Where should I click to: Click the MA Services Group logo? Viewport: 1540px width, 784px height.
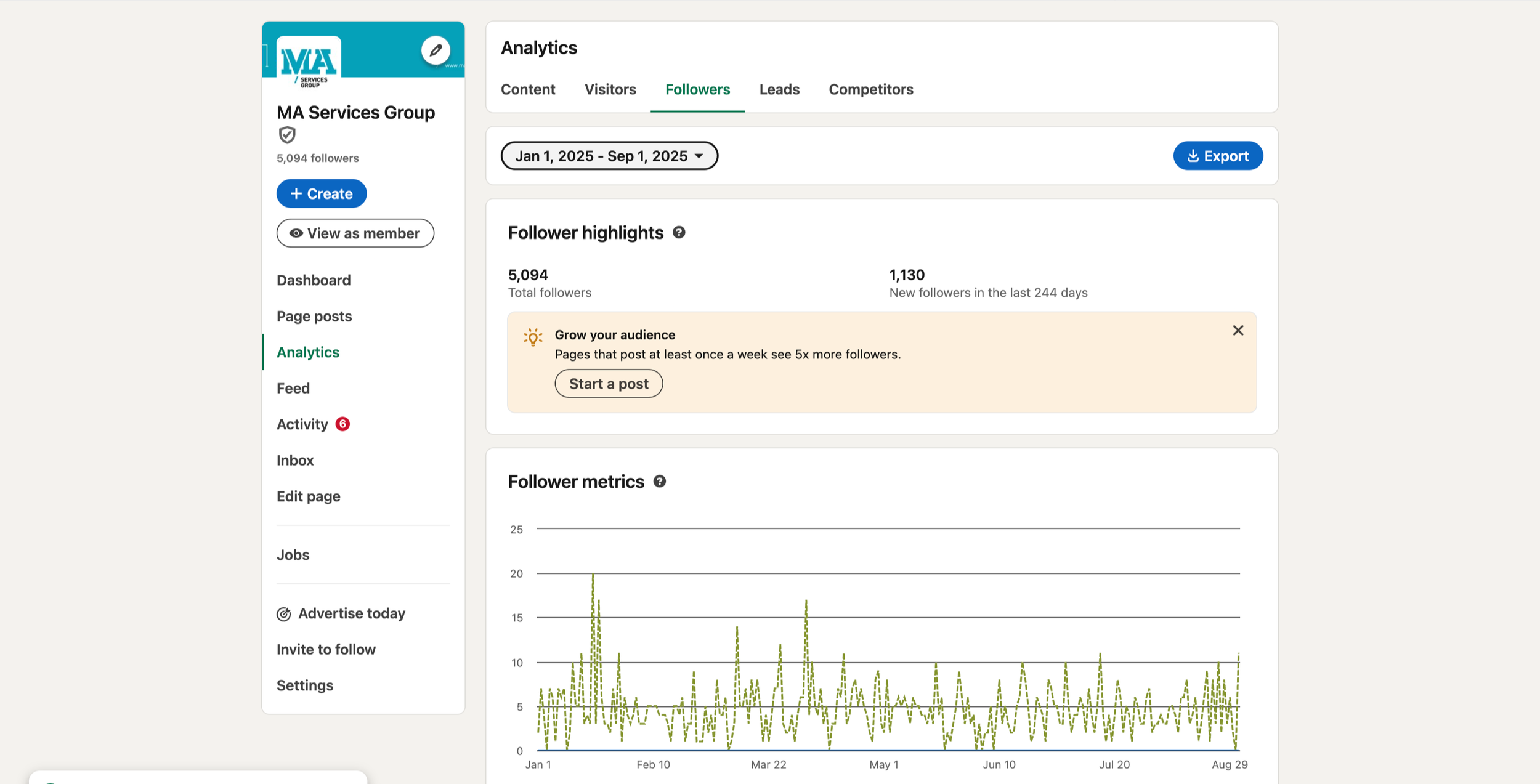tap(309, 63)
